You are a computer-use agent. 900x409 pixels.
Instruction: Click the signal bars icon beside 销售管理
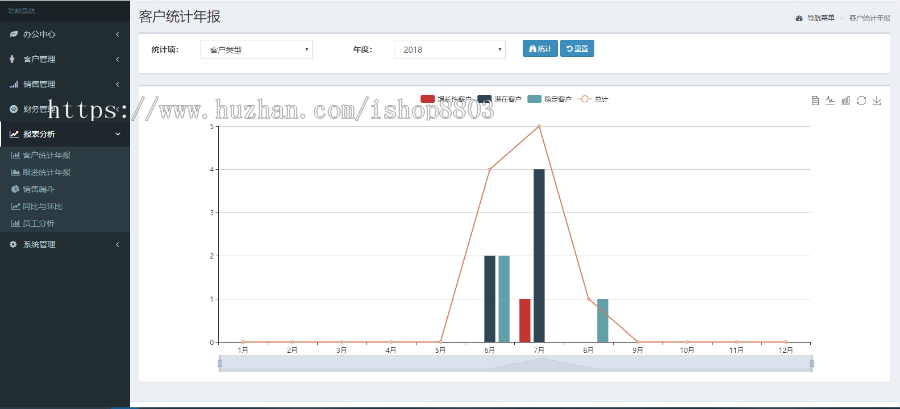[14, 84]
